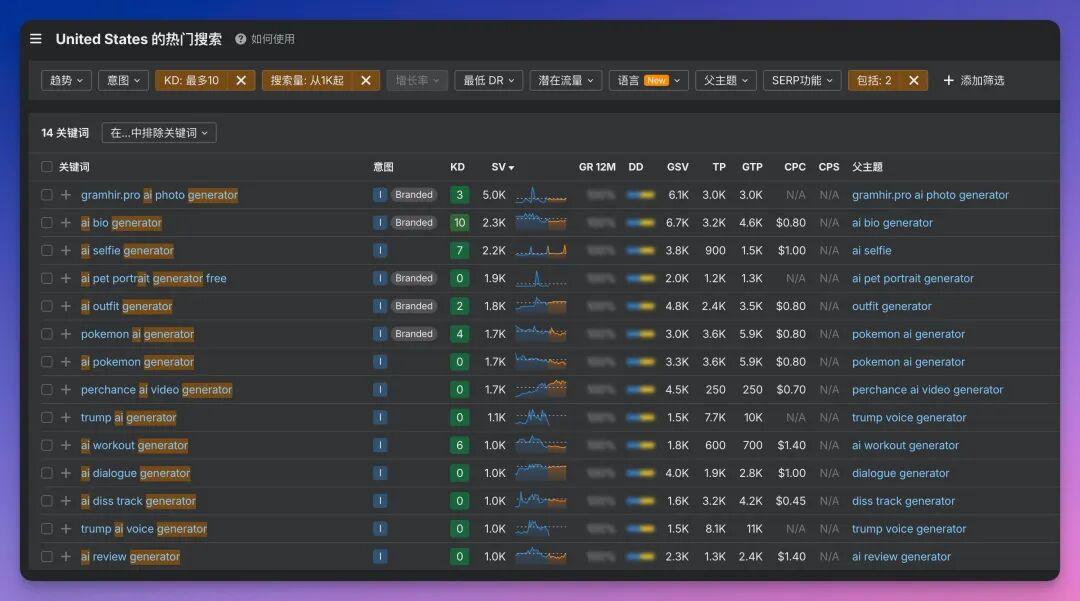Click intent badge for ai selfie generator

click(380, 251)
